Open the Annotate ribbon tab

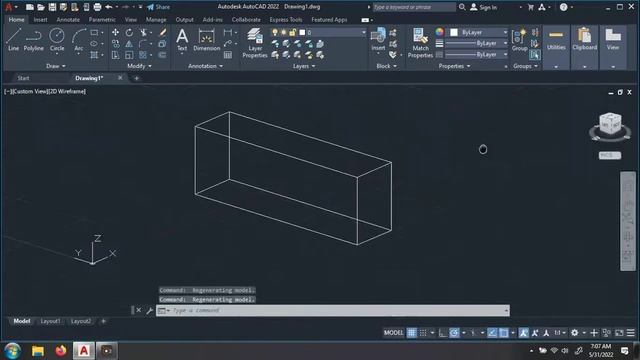tap(68, 20)
